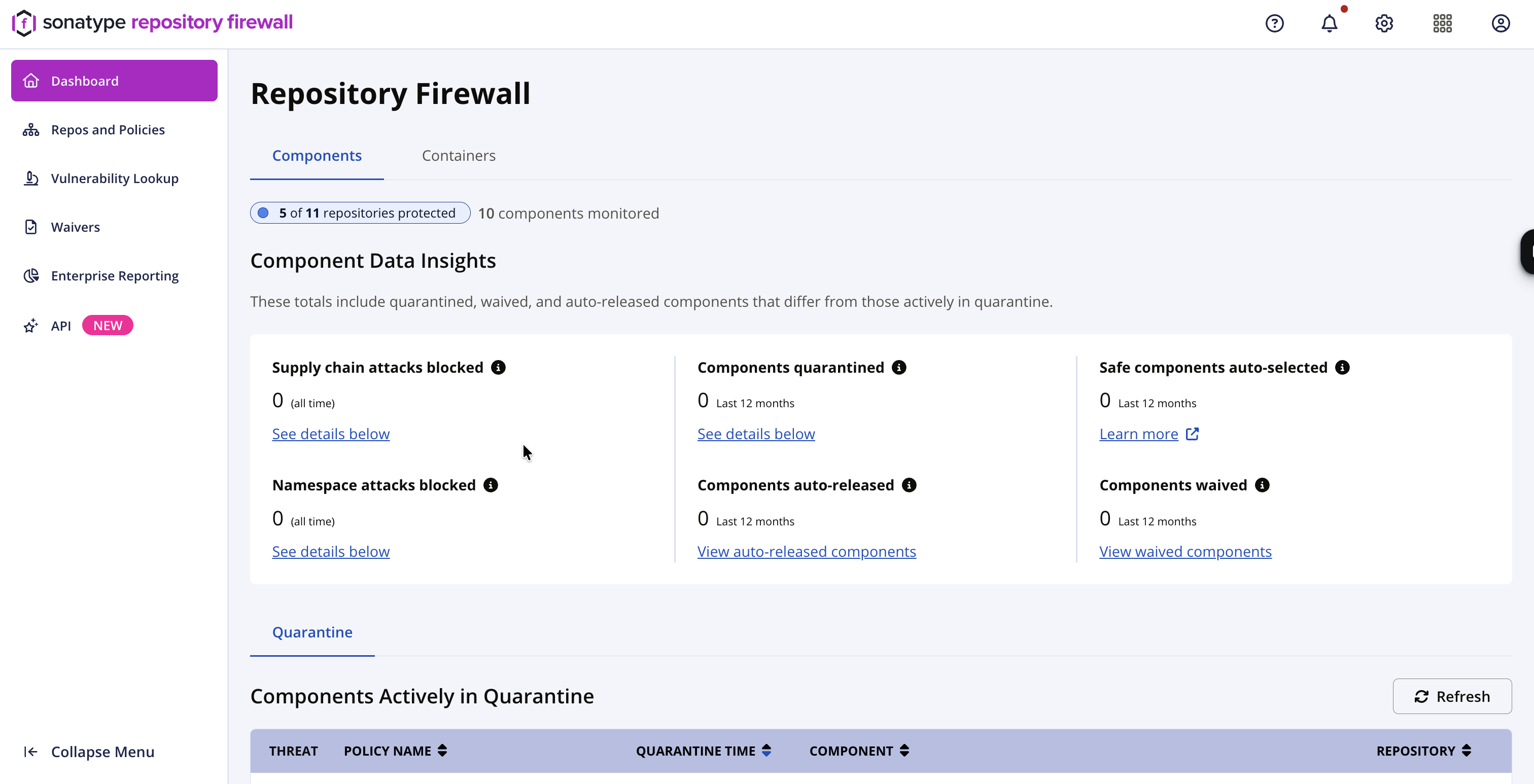
Task: Click the external link icon beside Learn more
Action: pos(1192,434)
